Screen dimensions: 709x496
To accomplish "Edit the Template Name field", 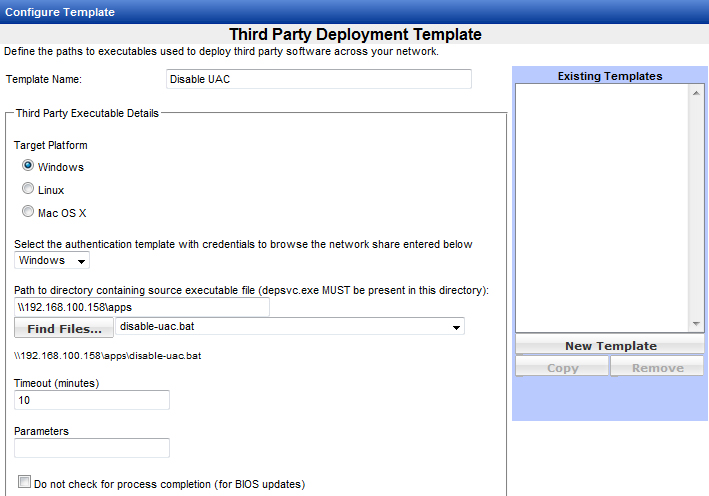I will click(317, 79).
